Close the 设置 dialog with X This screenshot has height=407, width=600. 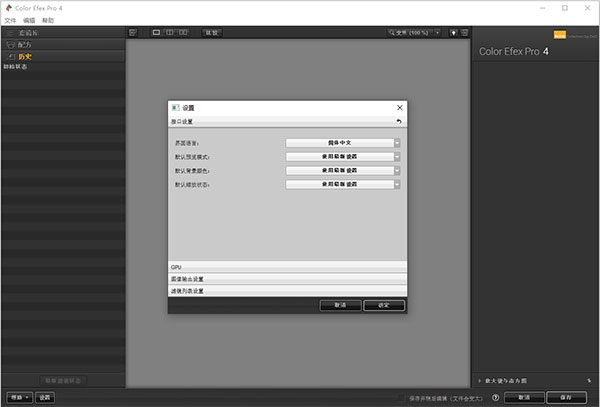coord(399,108)
